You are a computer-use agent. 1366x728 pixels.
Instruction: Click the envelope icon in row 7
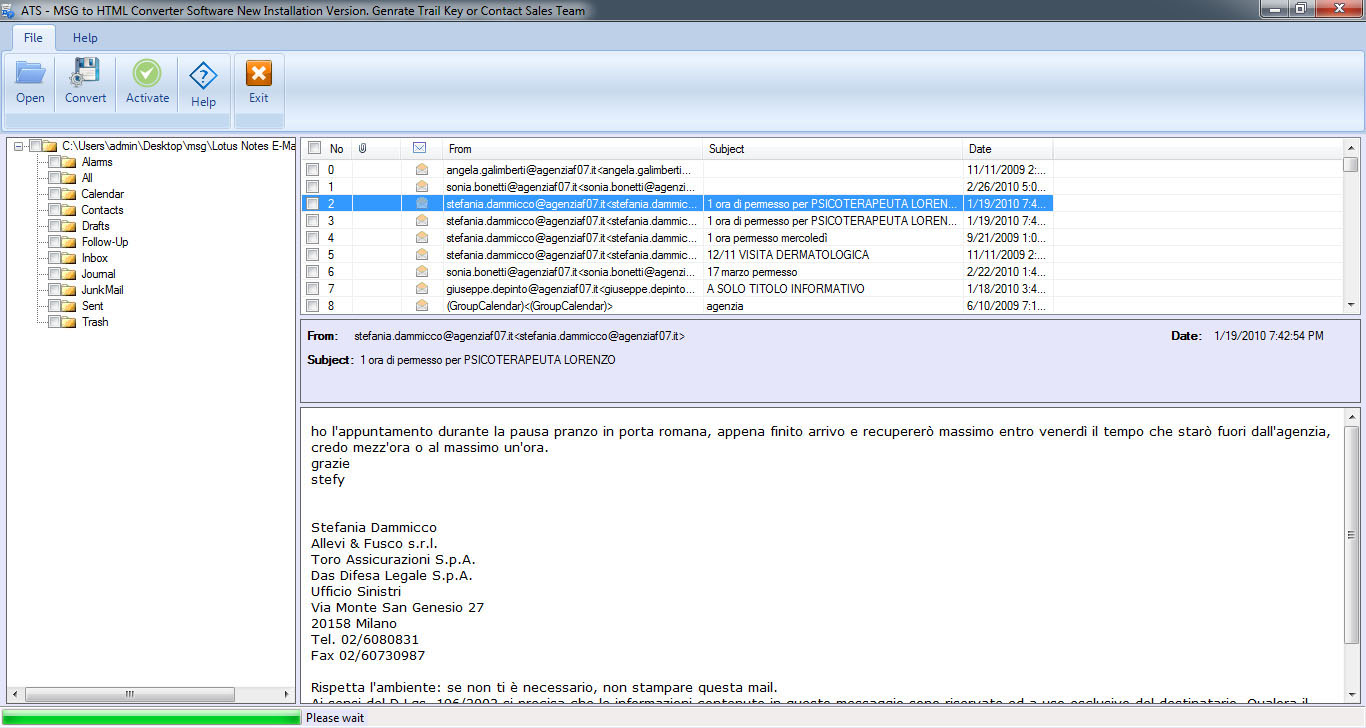point(421,288)
